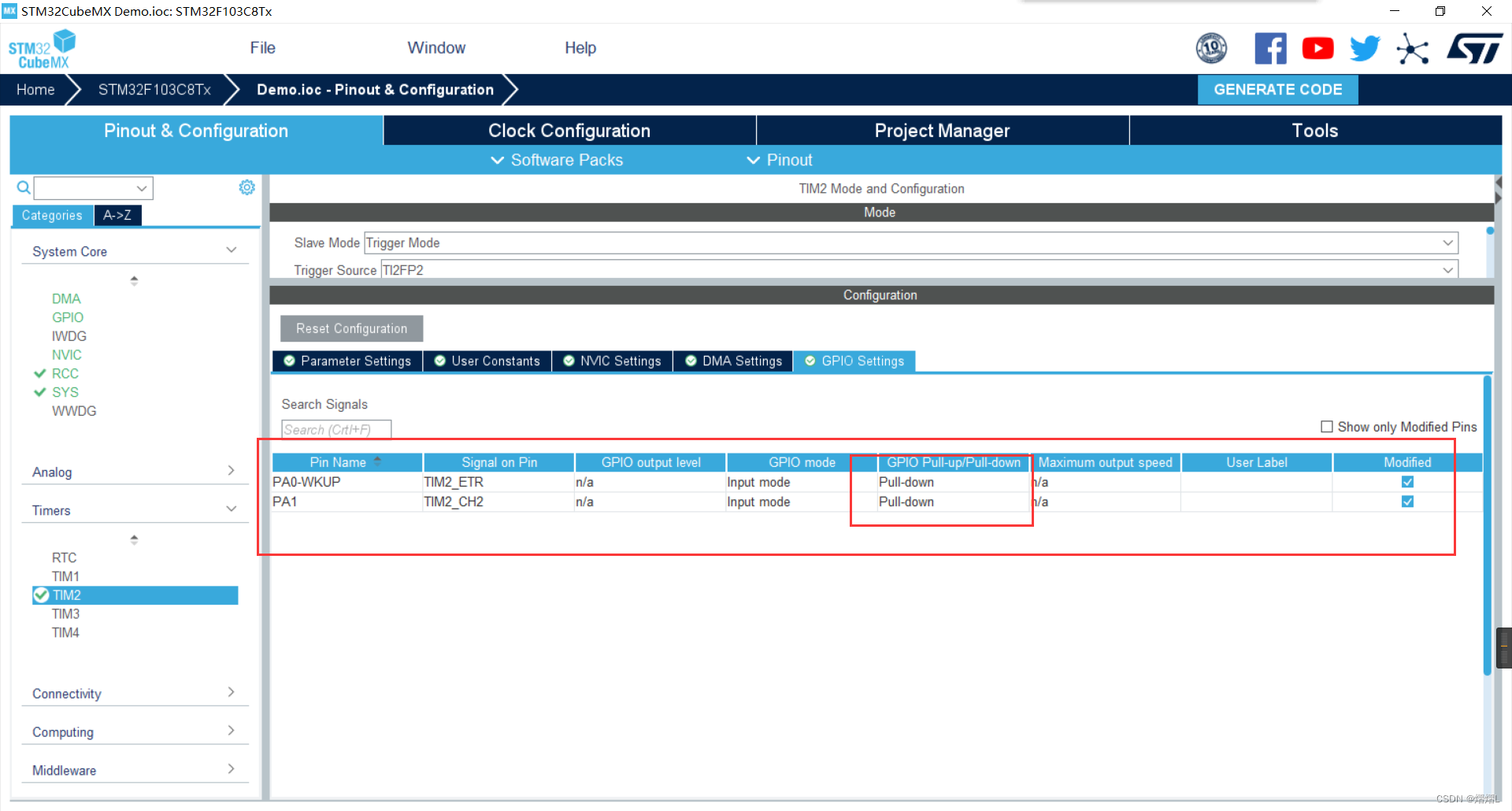The height and width of the screenshot is (811, 1512).
Task: Click the Reset Configuration button
Action: pyautogui.click(x=351, y=328)
